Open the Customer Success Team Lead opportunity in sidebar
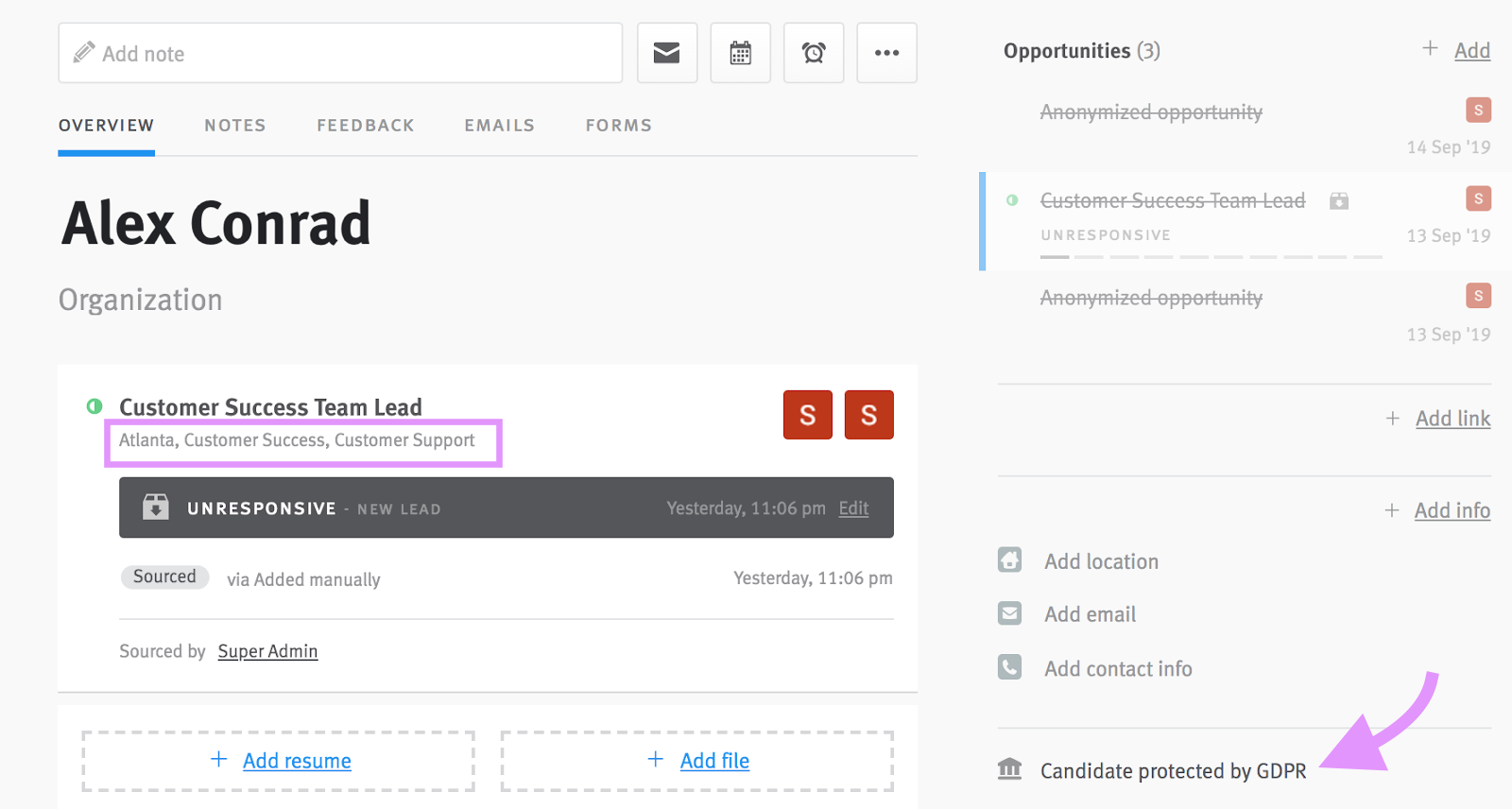The image size is (1512, 809). [1173, 200]
